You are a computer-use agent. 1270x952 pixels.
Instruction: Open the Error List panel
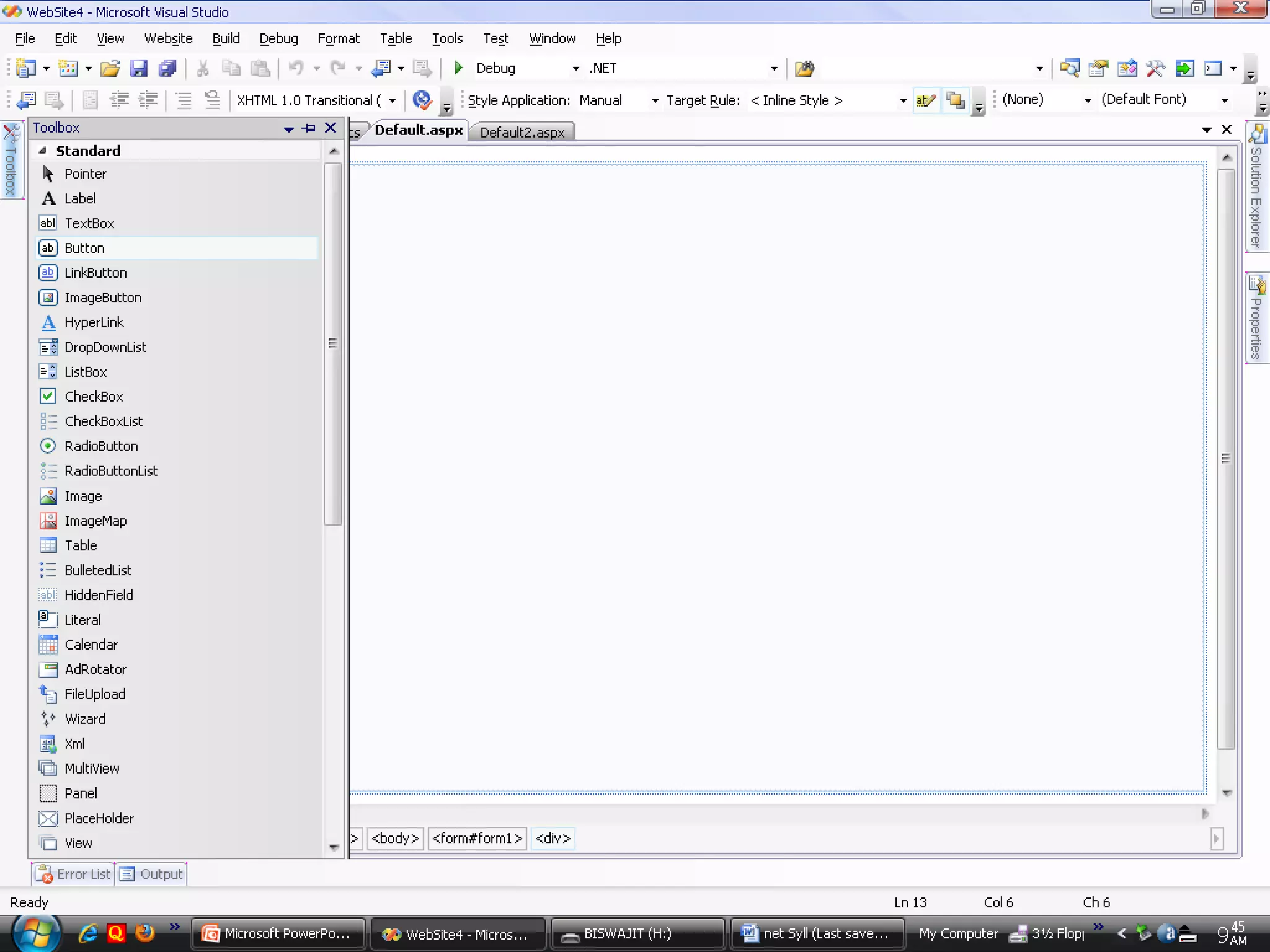[x=74, y=874]
